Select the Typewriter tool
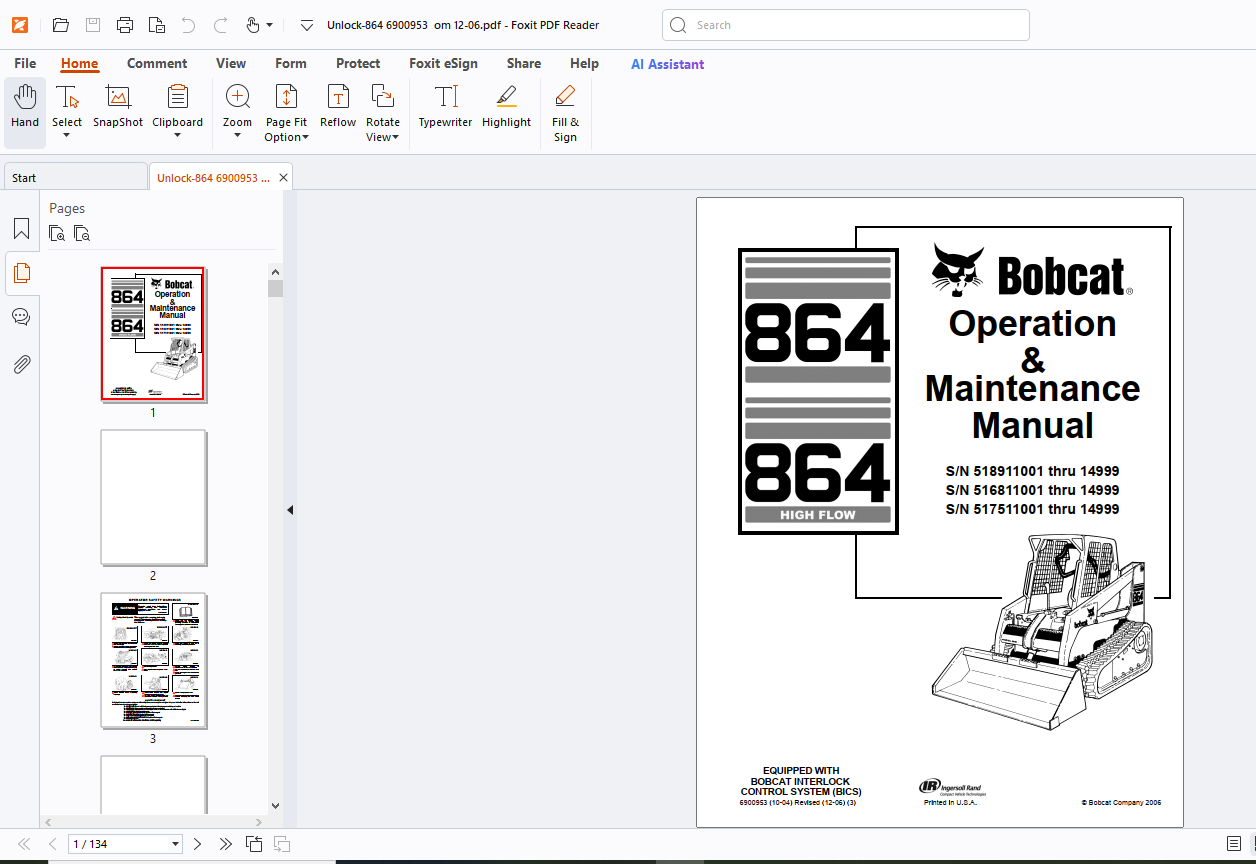The image size is (1256, 864). [445, 107]
